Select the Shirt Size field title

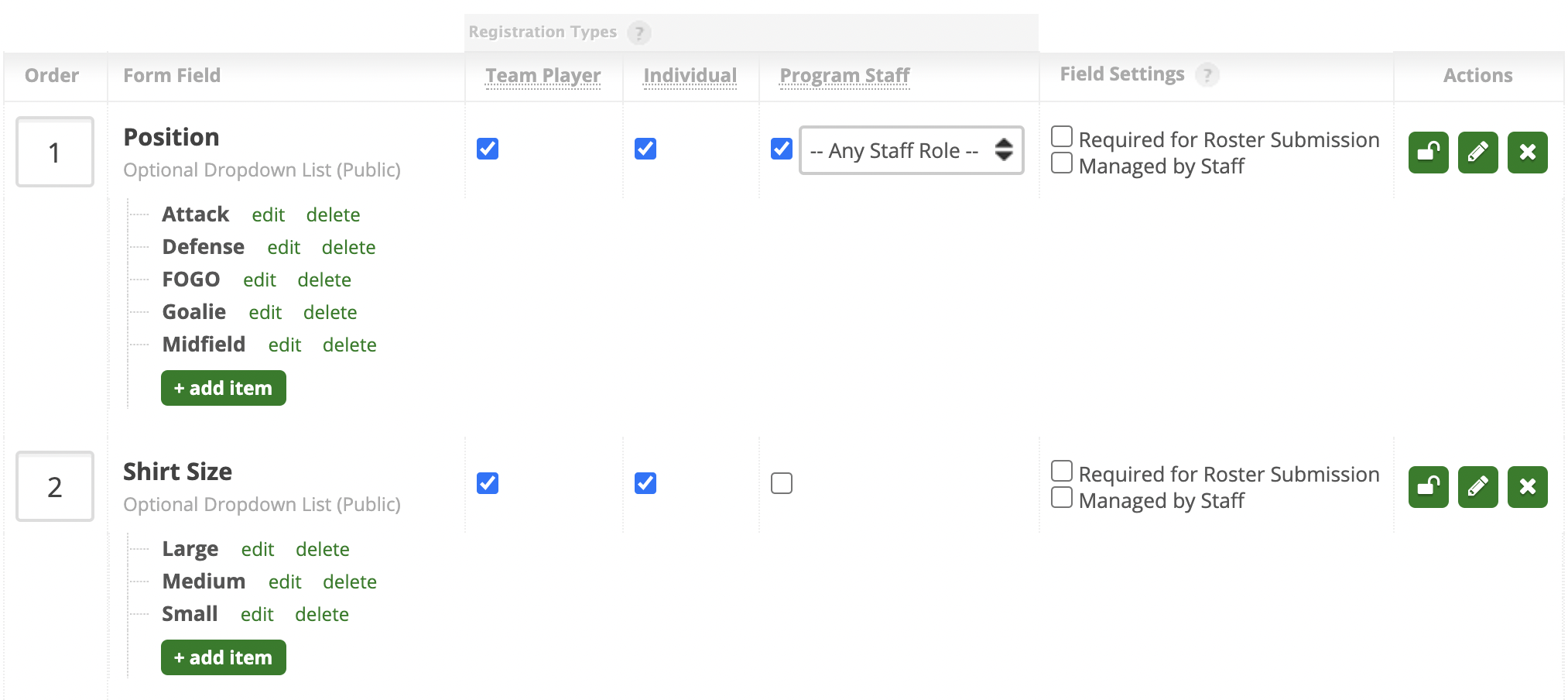click(x=178, y=472)
